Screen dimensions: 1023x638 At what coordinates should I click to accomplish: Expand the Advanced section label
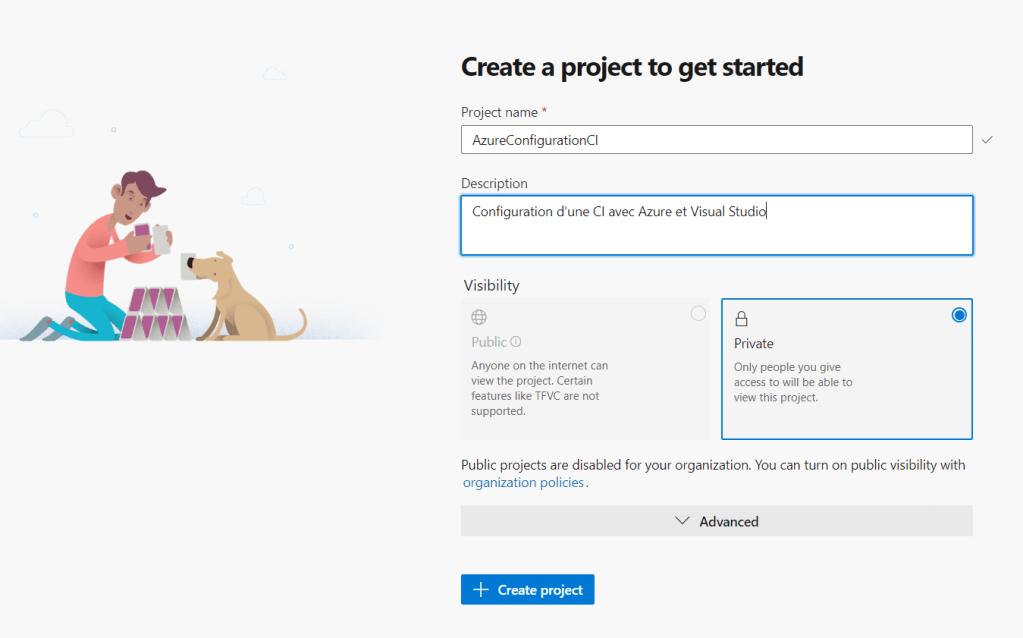coord(729,521)
